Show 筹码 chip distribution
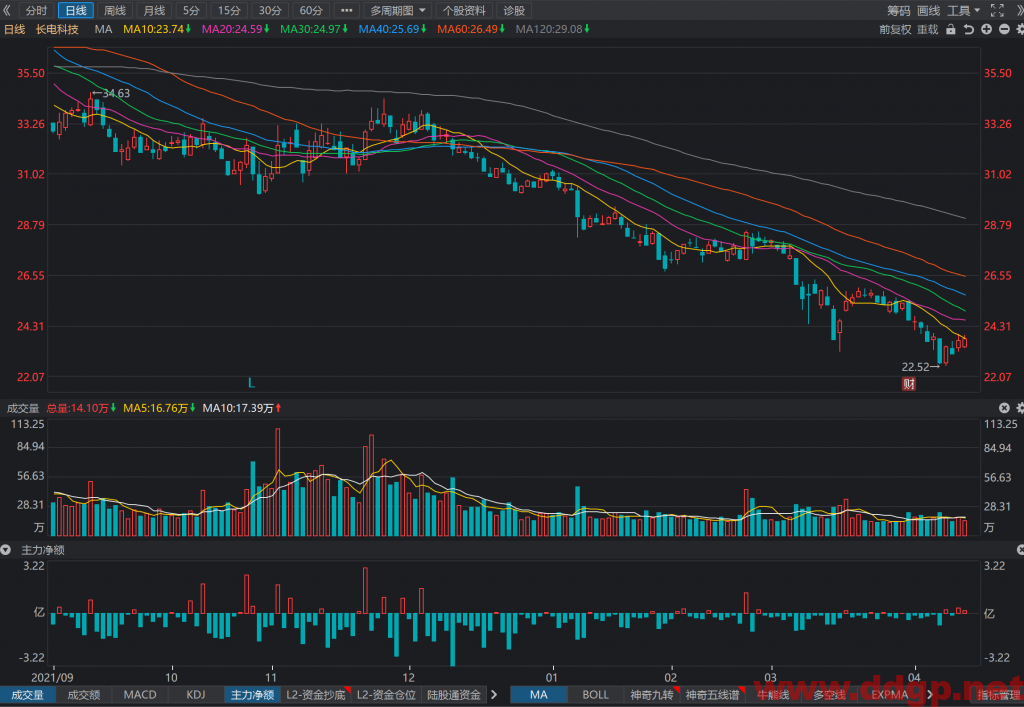 click(899, 10)
